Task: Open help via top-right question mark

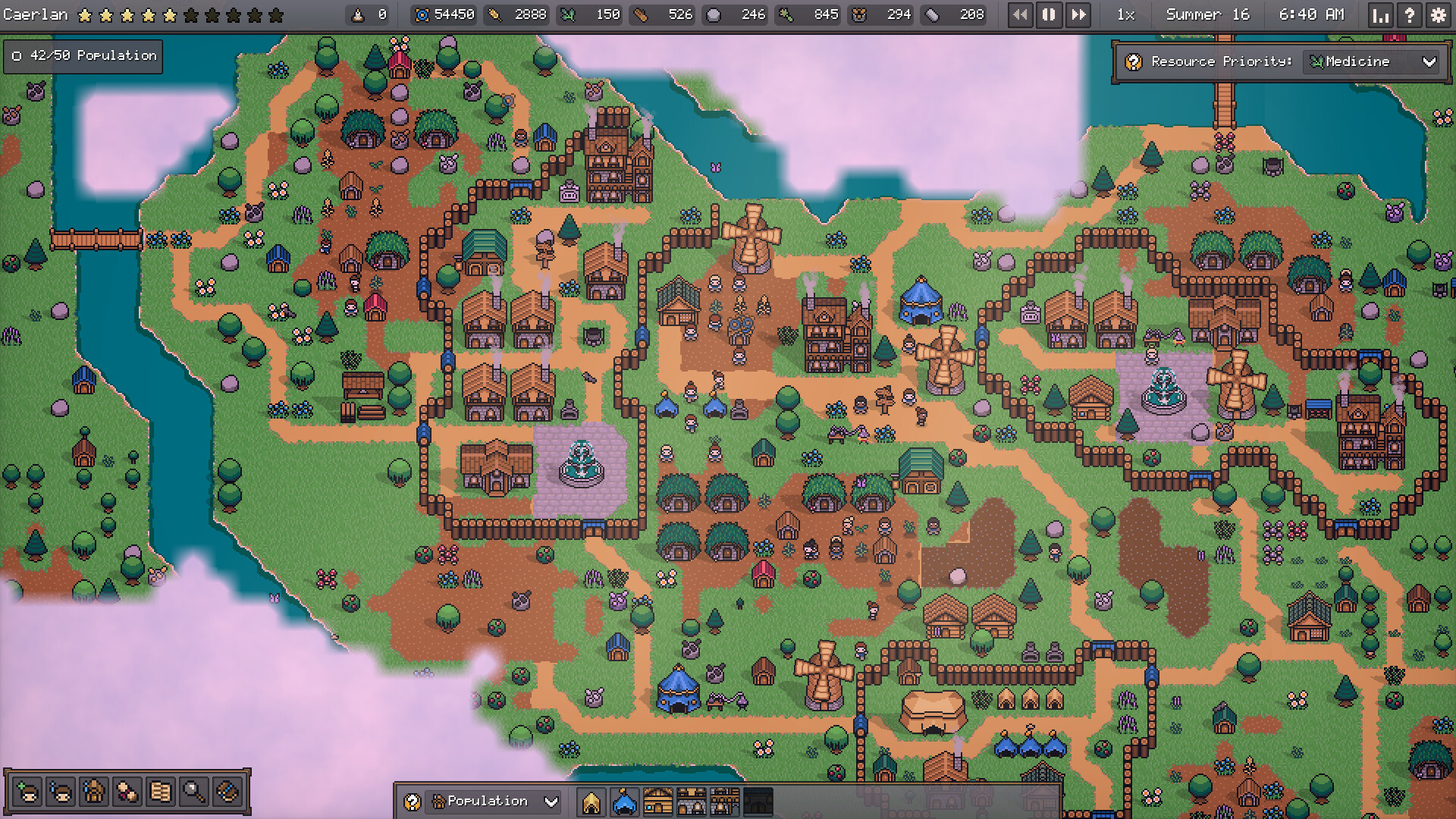Action: 1409,15
